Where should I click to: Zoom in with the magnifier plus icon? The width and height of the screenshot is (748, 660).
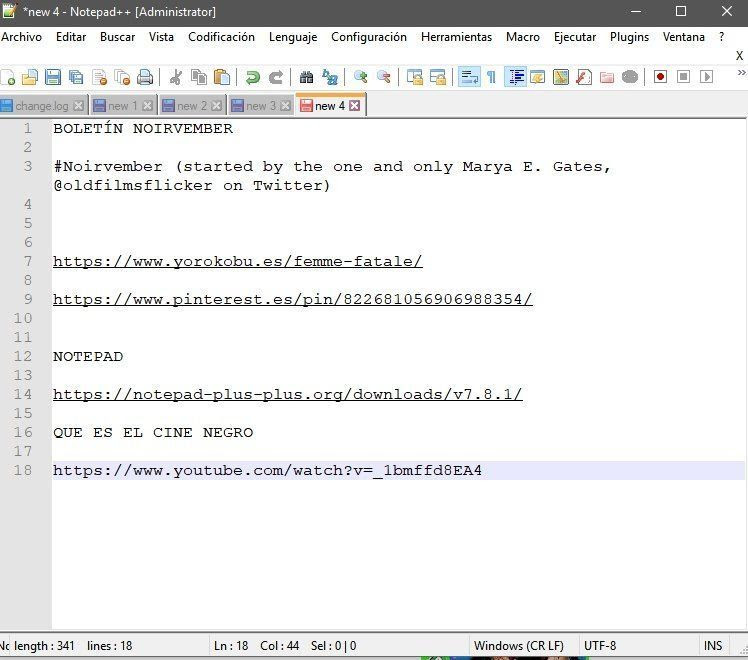[x=361, y=77]
